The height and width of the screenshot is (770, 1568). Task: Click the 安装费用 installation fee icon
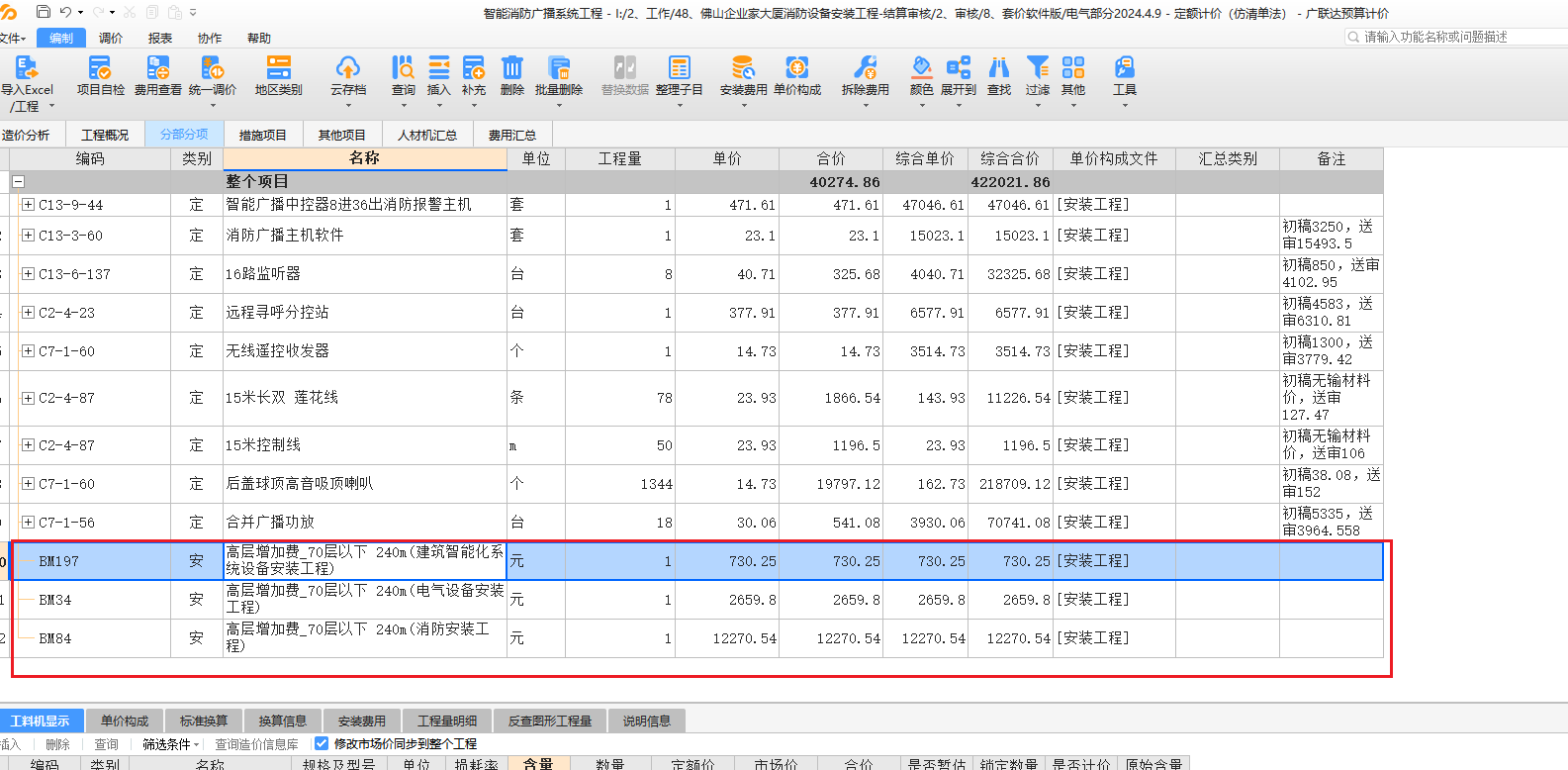(743, 67)
